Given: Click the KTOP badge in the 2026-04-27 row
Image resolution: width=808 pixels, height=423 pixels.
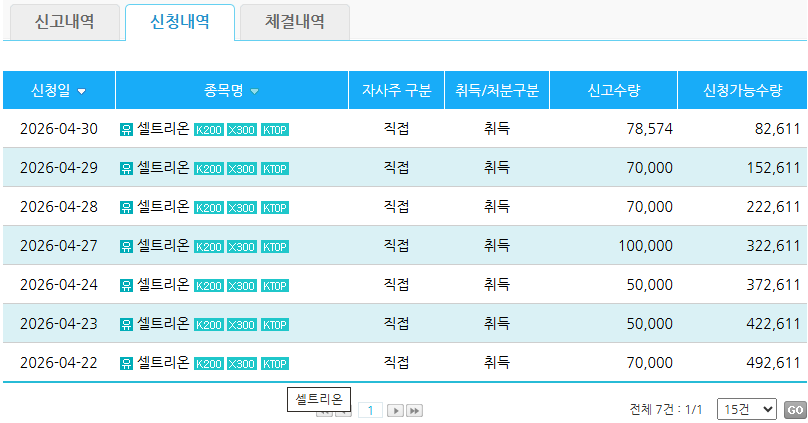Looking at the screenshot, I should tap(275, 246).
